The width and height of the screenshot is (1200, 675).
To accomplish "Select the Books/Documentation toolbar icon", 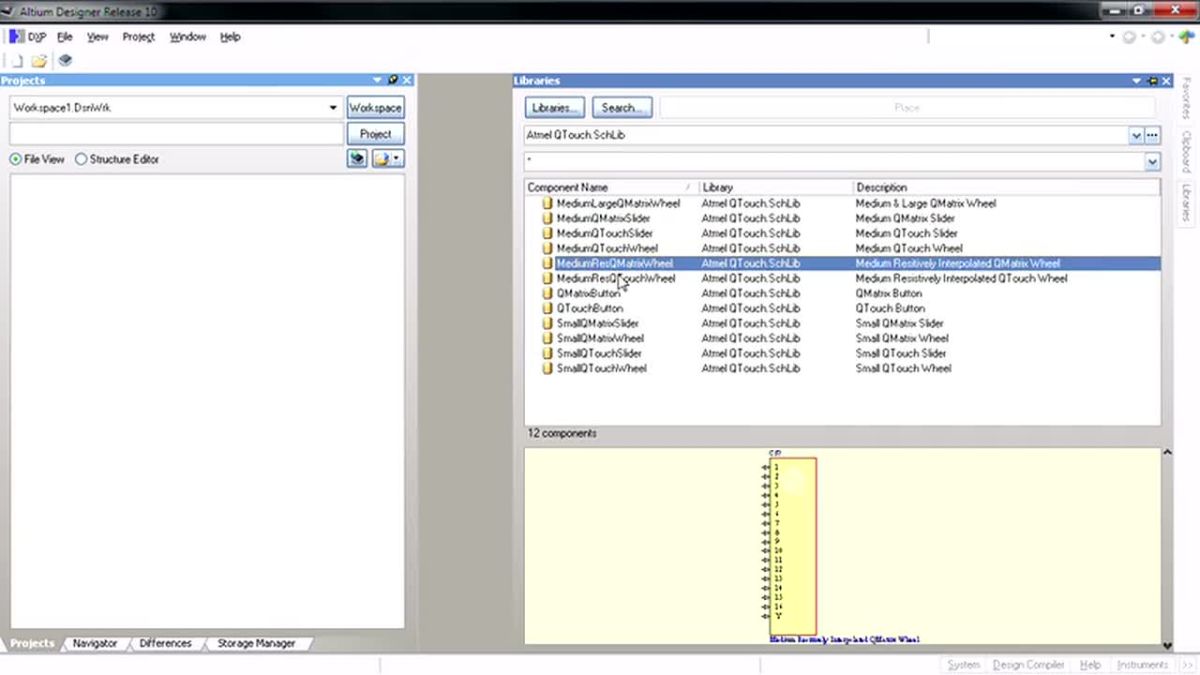I will (64, 60).
